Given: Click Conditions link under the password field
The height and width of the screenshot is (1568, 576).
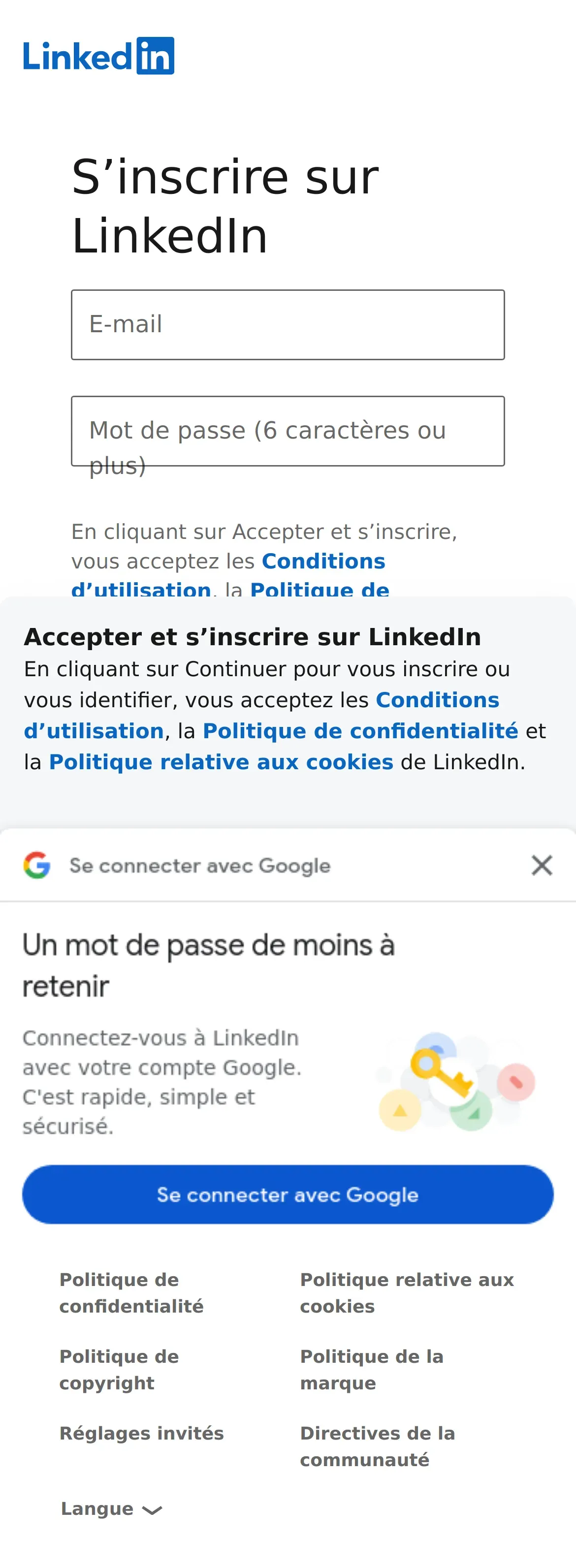Looking at the screenshot, I should point(322,561).
